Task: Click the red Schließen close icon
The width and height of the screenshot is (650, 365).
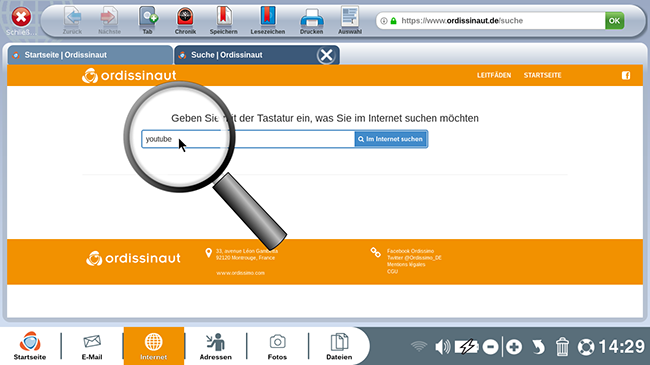Action: [x=21, y=17]
